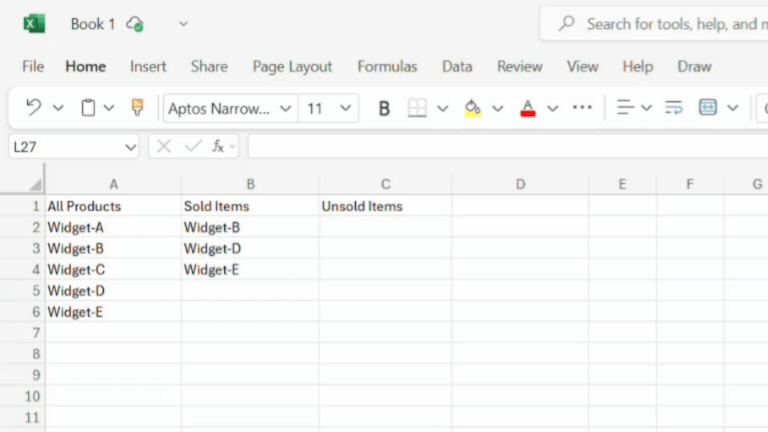The image size is (768, 432).
Task: Open the File menu
Action: pos(33,66)
